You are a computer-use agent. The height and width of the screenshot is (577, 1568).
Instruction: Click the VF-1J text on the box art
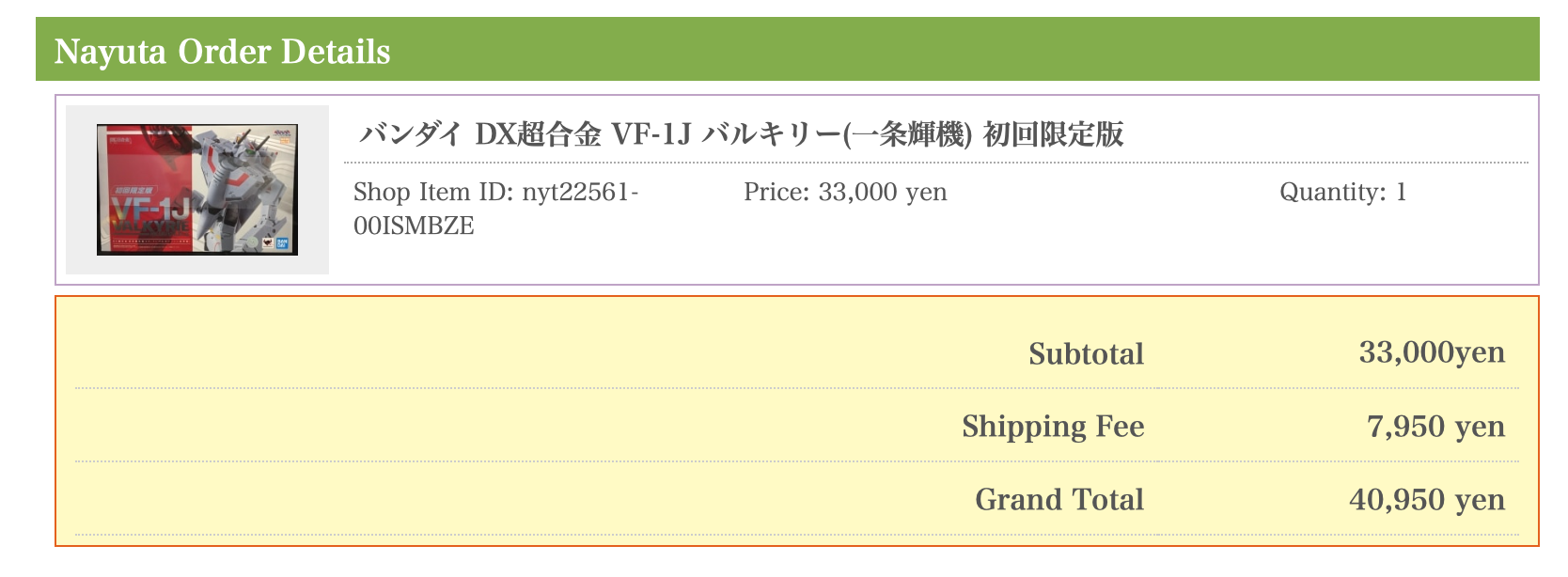pyautogui.click(x=150, y=211)
